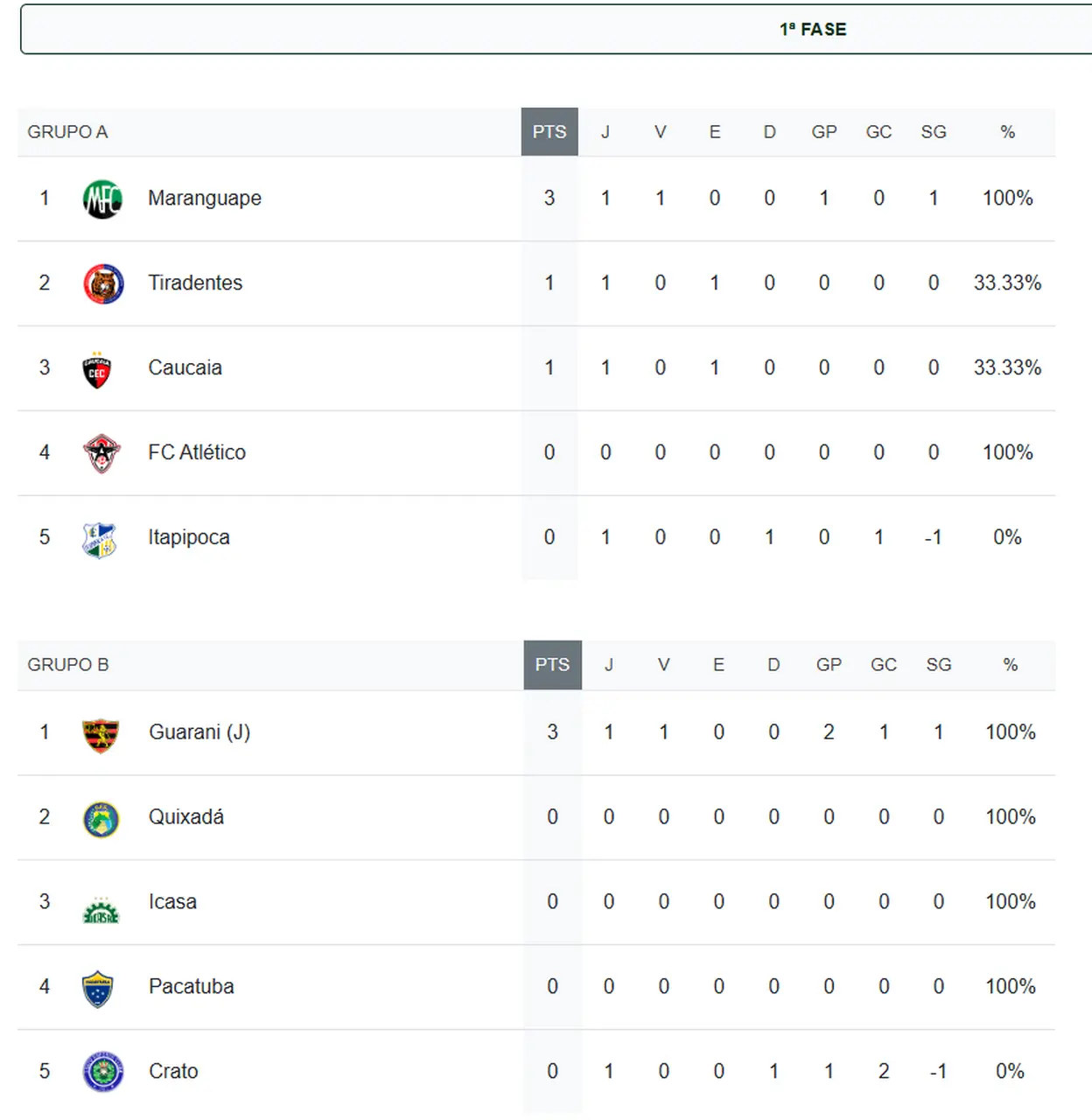
Task: Click the Grupo A % column header
Action: [1007, 132]
